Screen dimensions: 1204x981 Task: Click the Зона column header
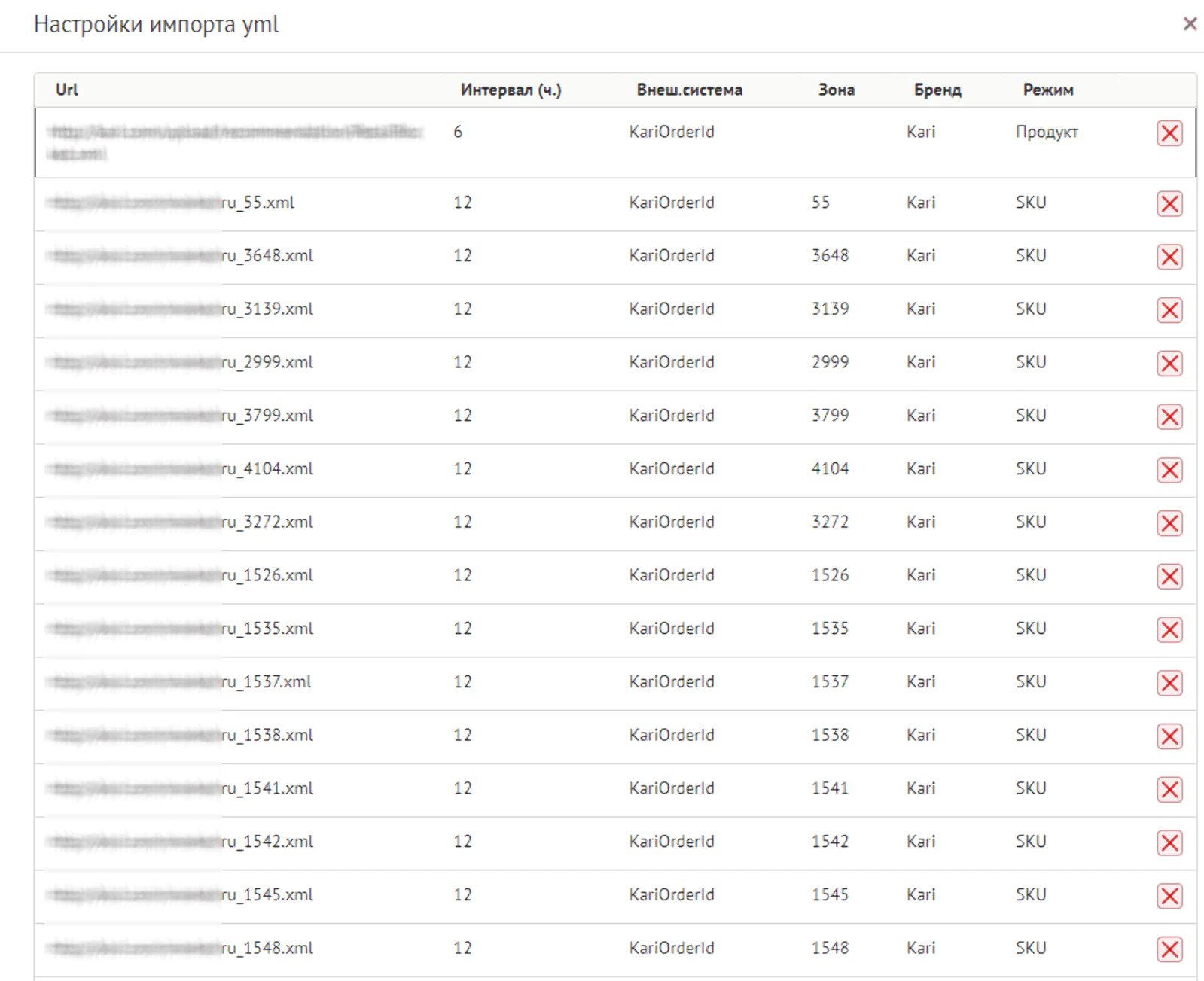pyautogui.click(x=836, y=90)
